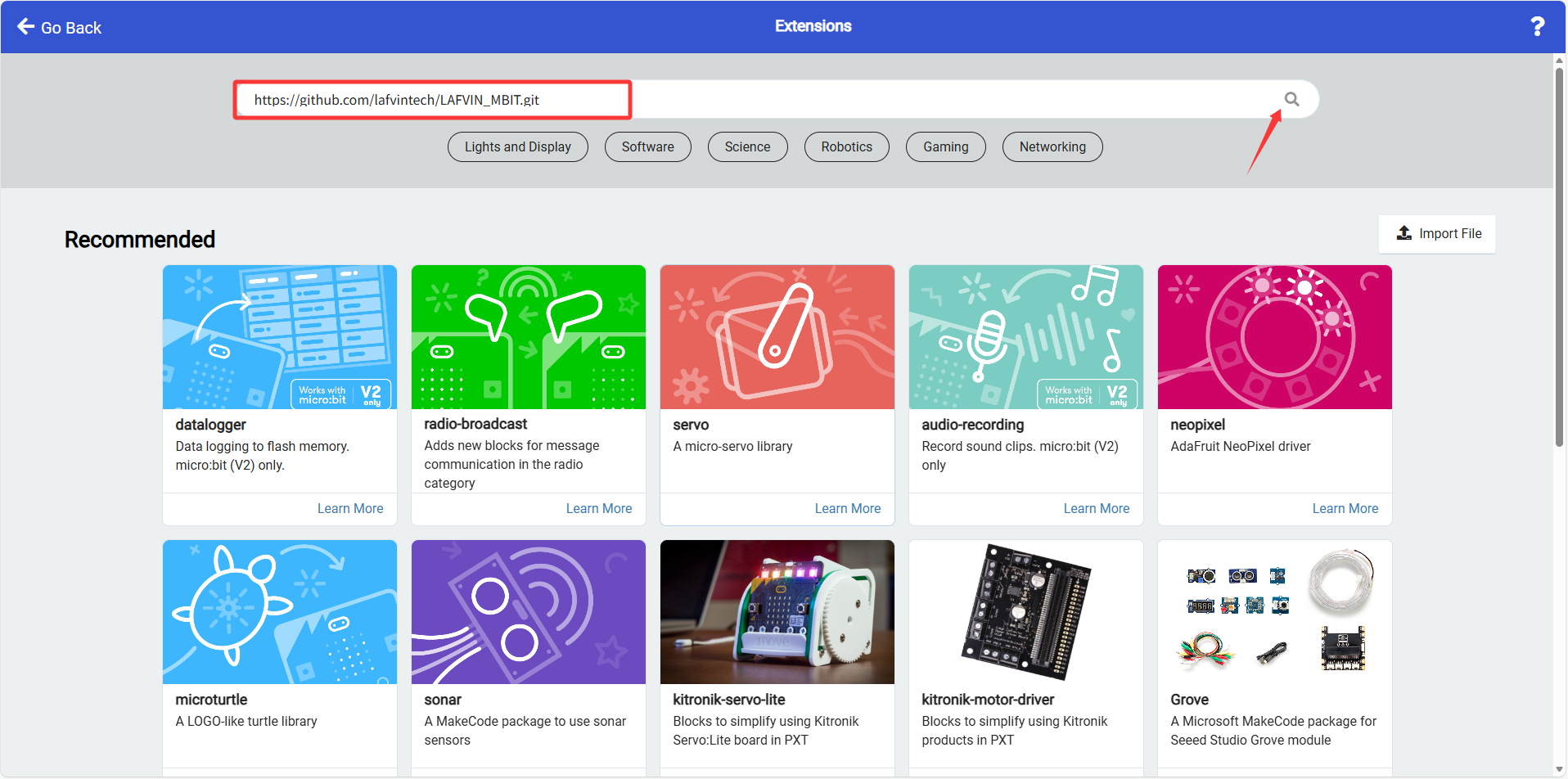Select the Grove title text
Viewport: 1568px width, 779px height.
1189,700
